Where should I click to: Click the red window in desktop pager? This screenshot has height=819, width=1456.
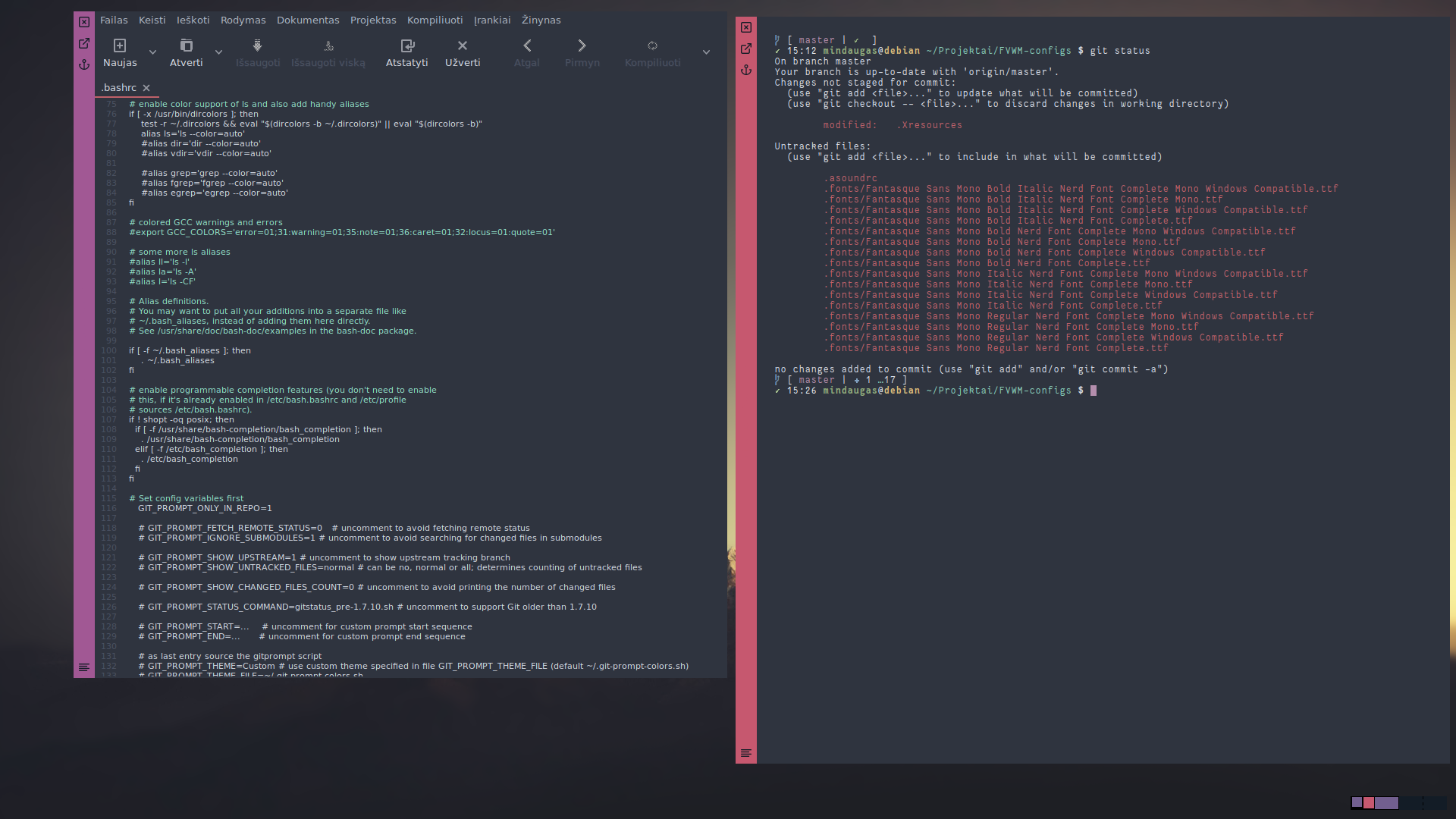pos(1369,802)
